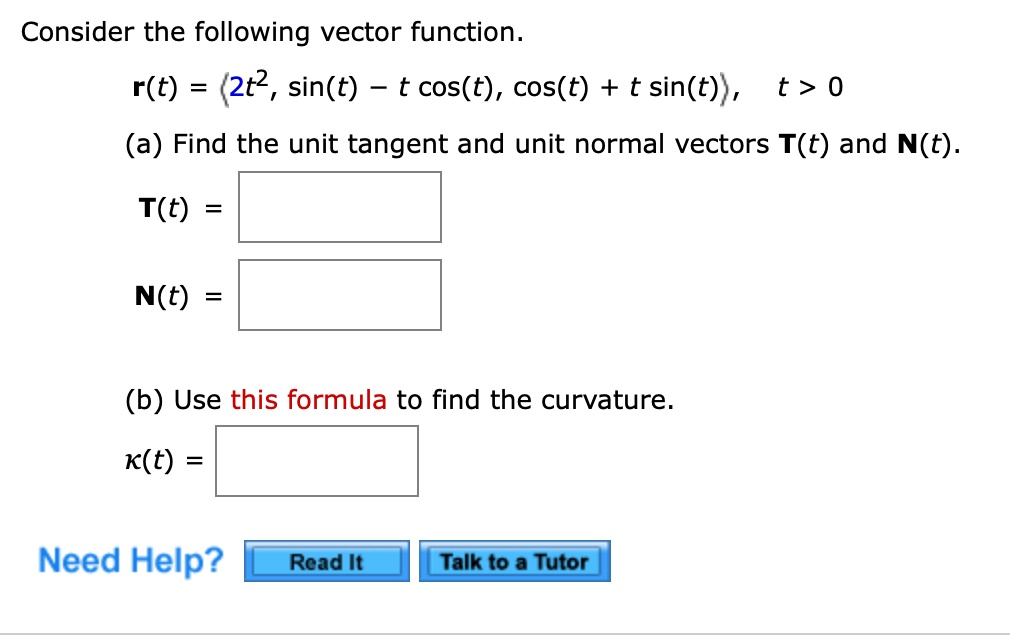The height and width of the screenshot is (642, 1010).
Task: Click the t > 0 condition
Action: [810, 87]
